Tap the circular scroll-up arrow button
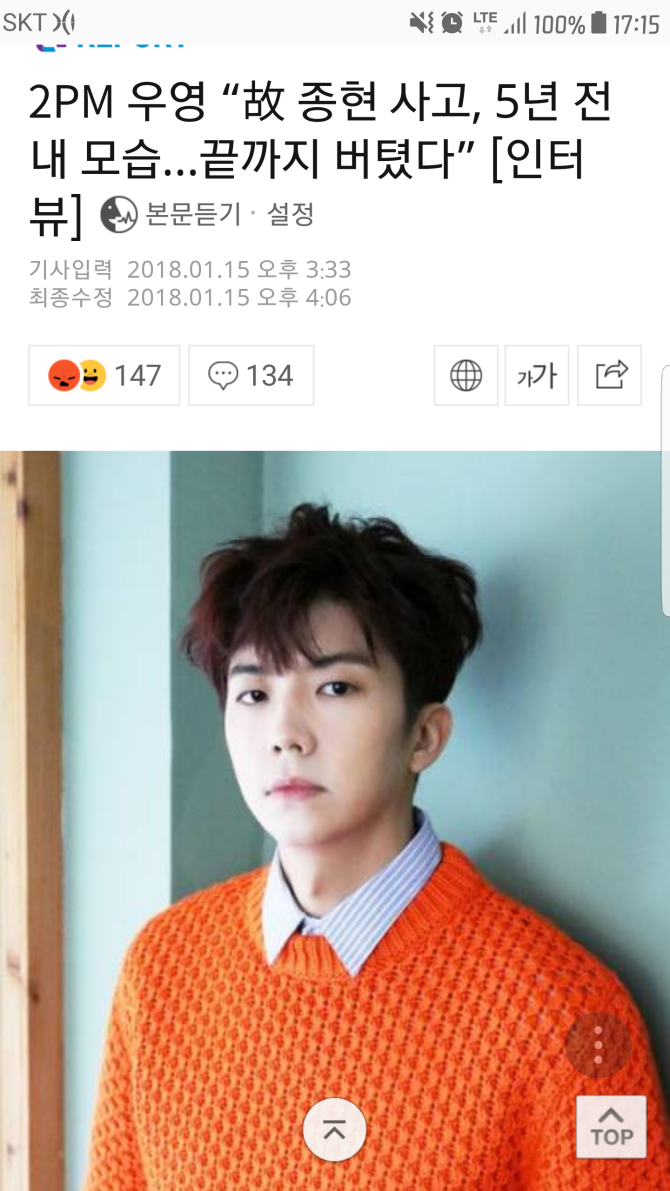The height and width of the screenshot is (1191, 670). pyautogui.click(x=334, y=1129)
